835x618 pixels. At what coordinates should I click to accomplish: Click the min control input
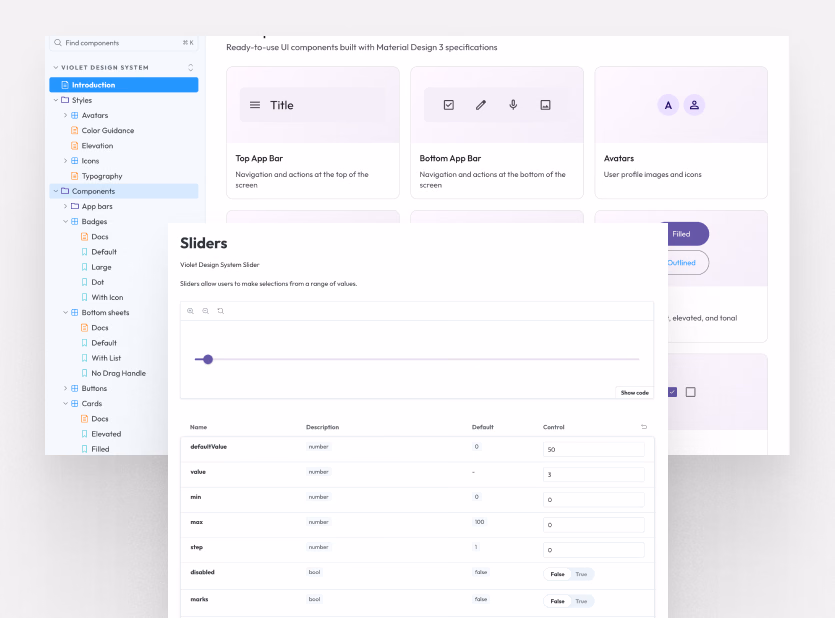click(x=594, y=500)
